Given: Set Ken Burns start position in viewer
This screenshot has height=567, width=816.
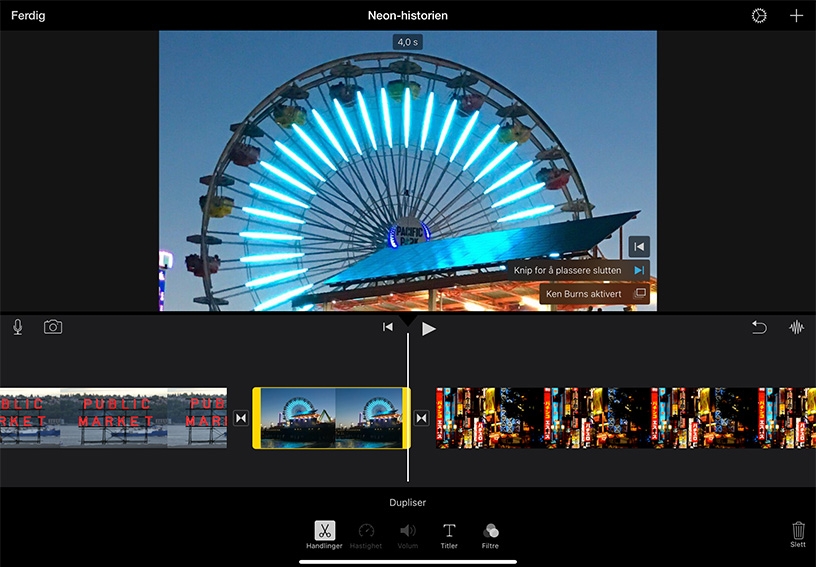Looking at the screenshot, I should coord(639,247).
